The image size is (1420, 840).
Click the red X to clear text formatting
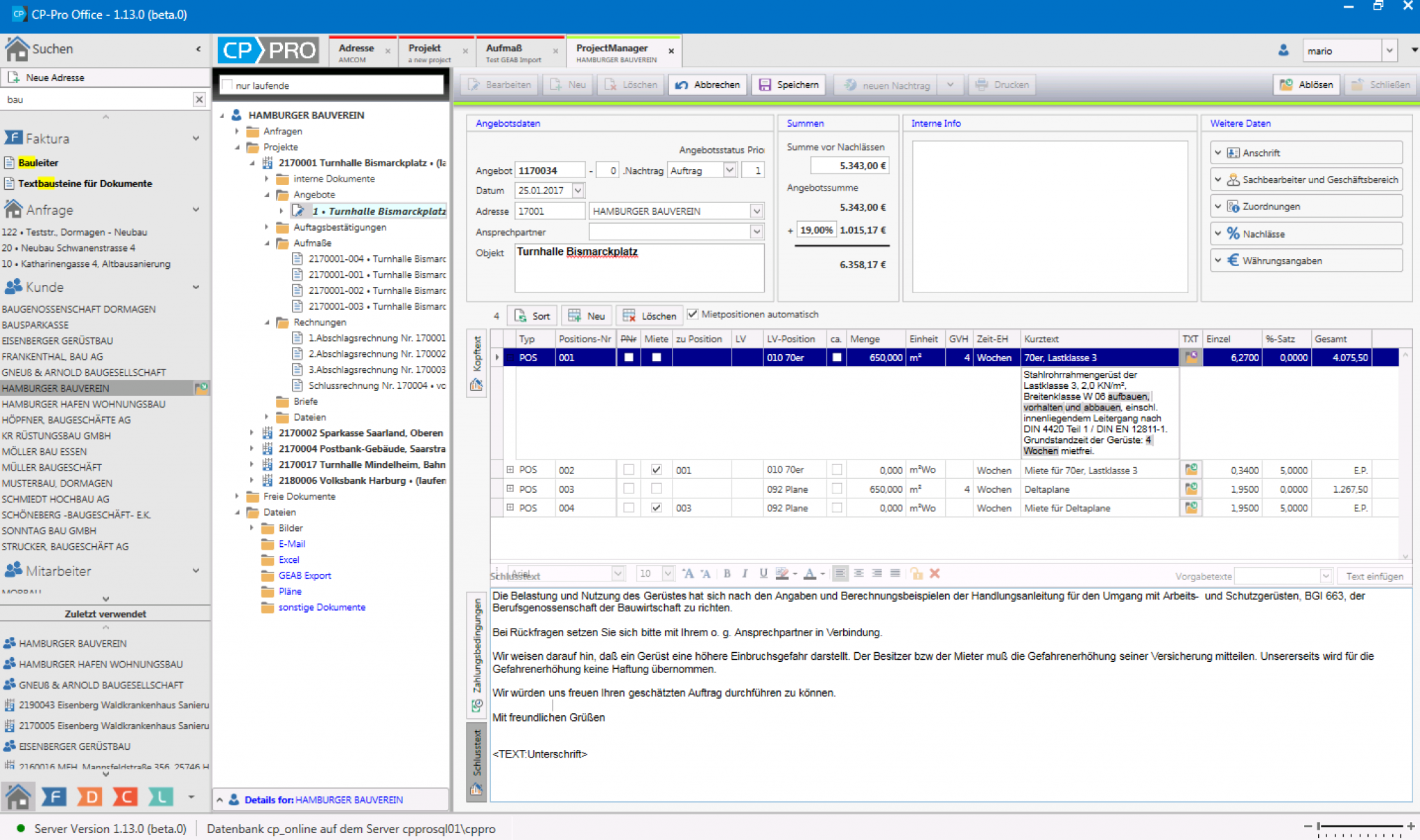(935, 574)
